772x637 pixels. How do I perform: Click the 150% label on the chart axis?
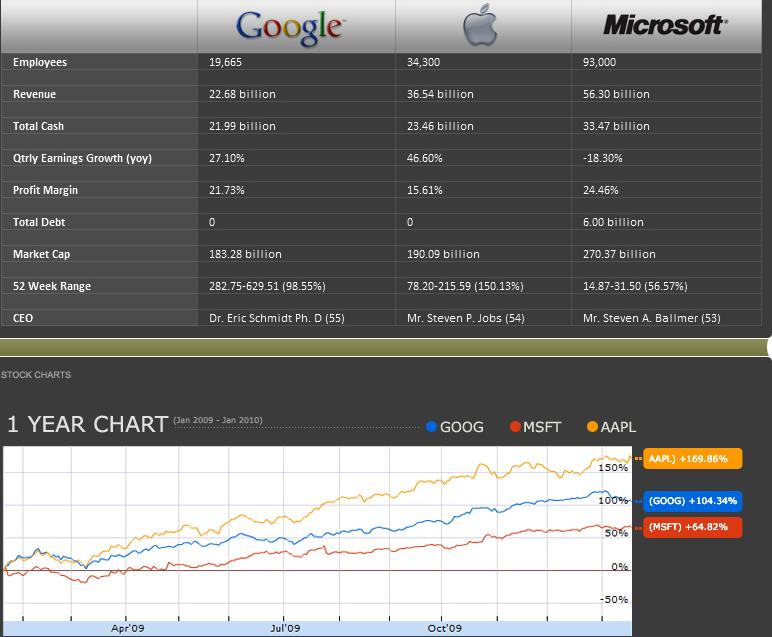(612, 467)
